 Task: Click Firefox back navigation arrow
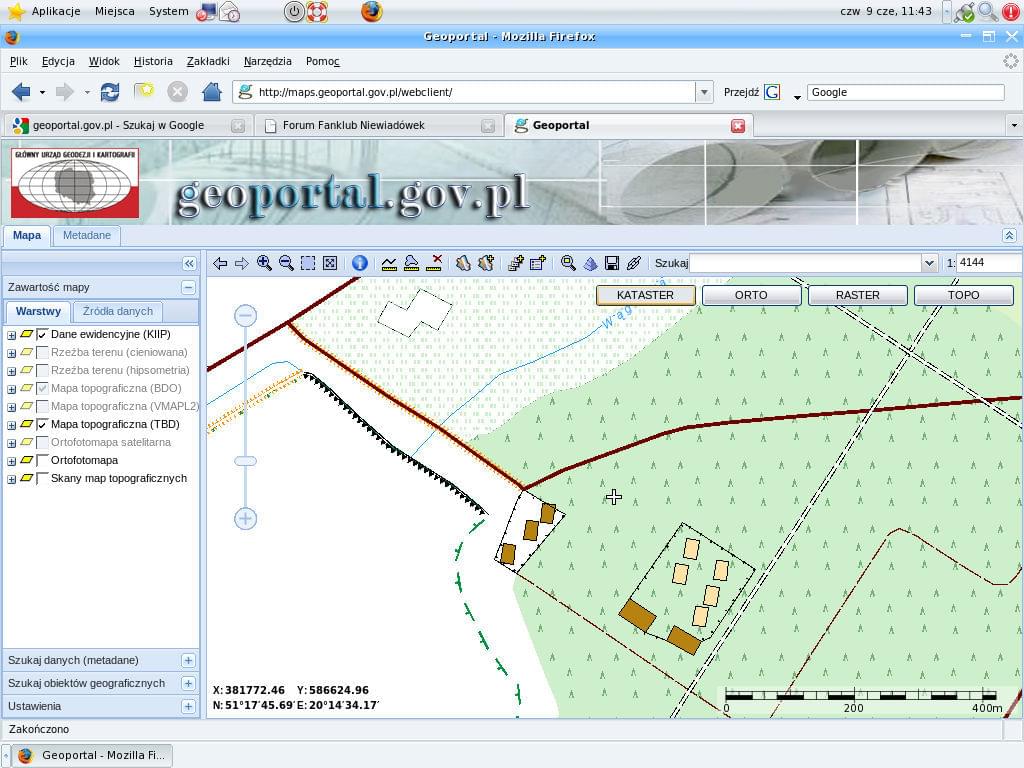(21, 92)
